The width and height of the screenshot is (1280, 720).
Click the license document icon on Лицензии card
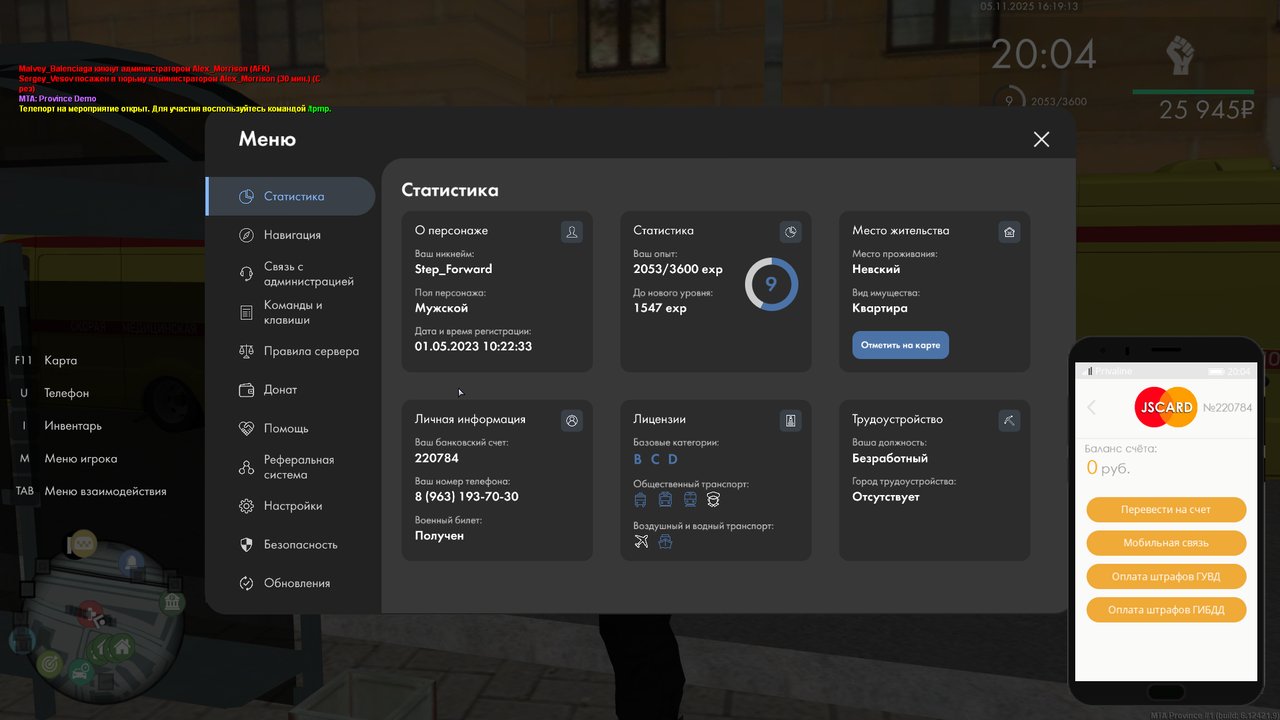[790, 421]
